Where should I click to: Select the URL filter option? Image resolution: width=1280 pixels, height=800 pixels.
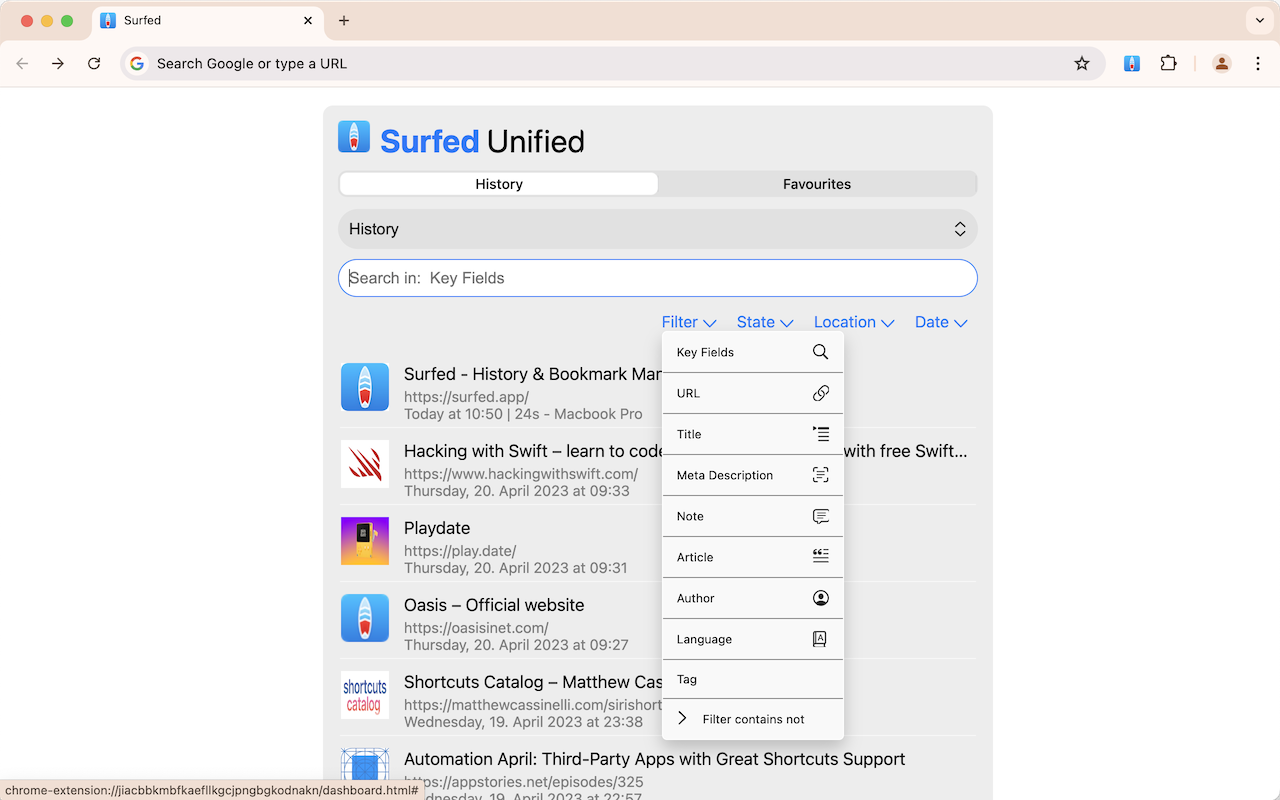coord(753,393)
